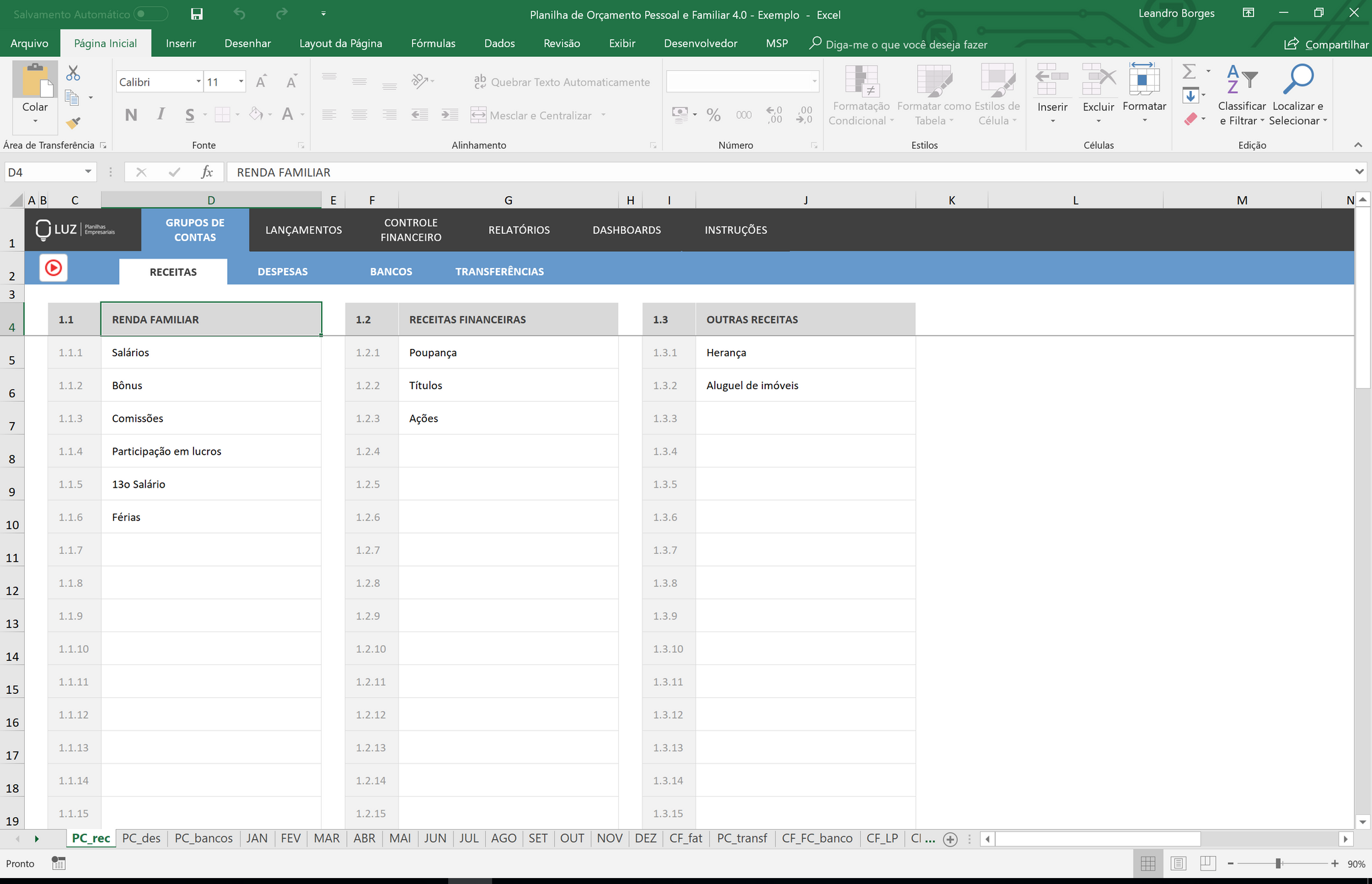The height and width of the screenshot is (884, 1372).
Task: Open the TRANSFERÊNCIAS sub-tab
Action: click(500, 272)
